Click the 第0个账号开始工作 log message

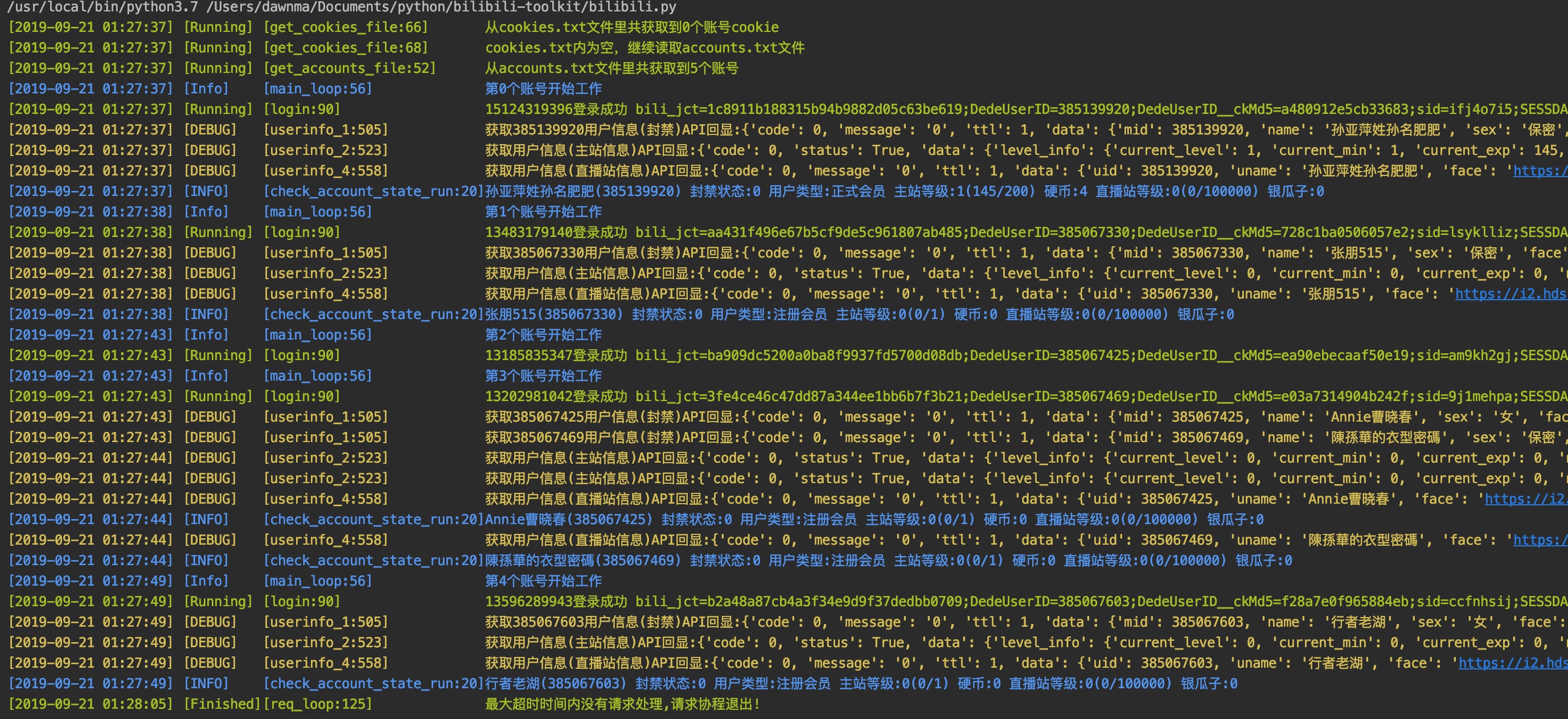[x=543, y=89]
